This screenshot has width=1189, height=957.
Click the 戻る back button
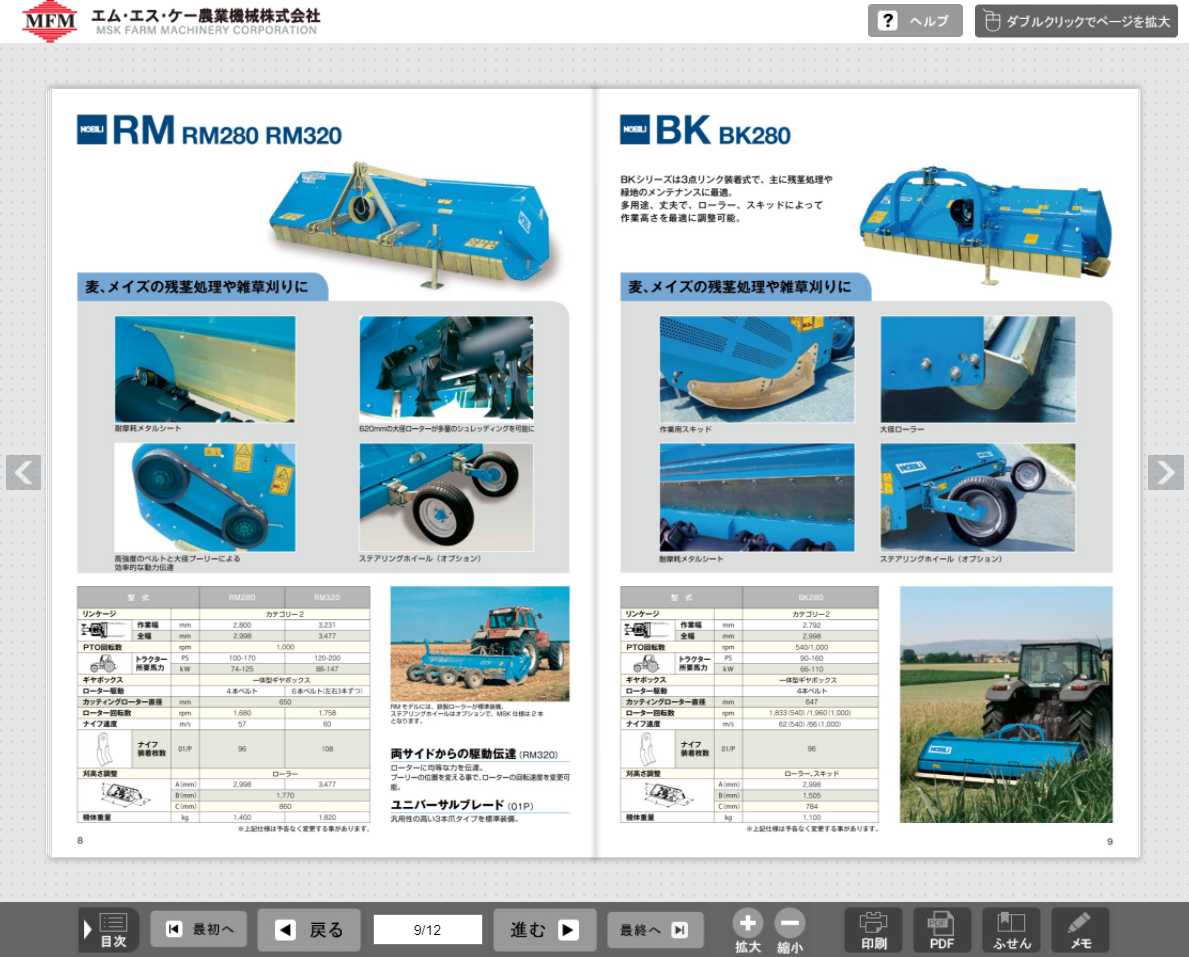(308, 930)
